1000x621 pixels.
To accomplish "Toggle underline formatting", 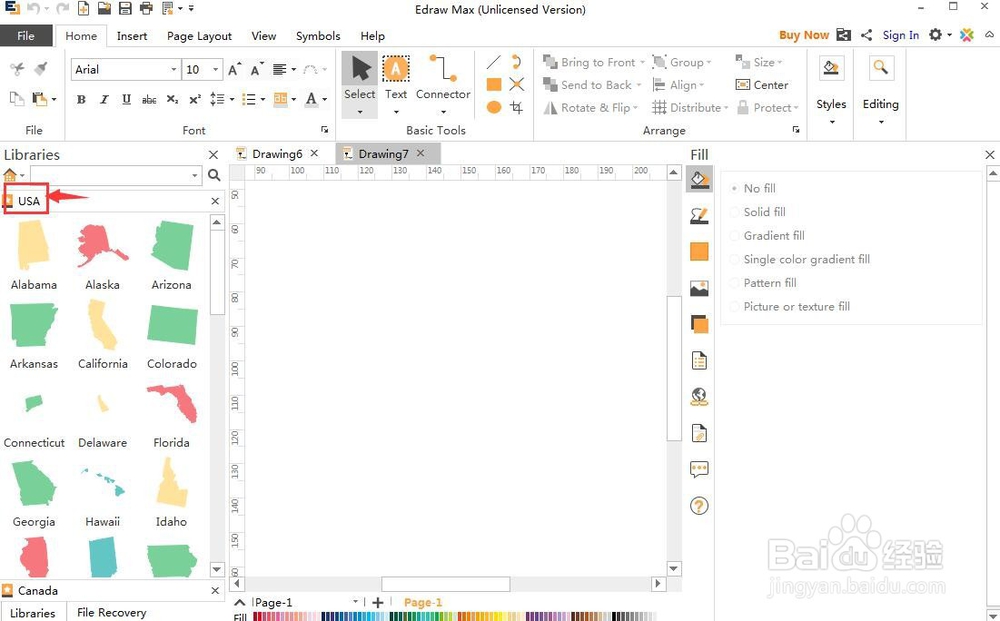I will click(x=126, y=99).
